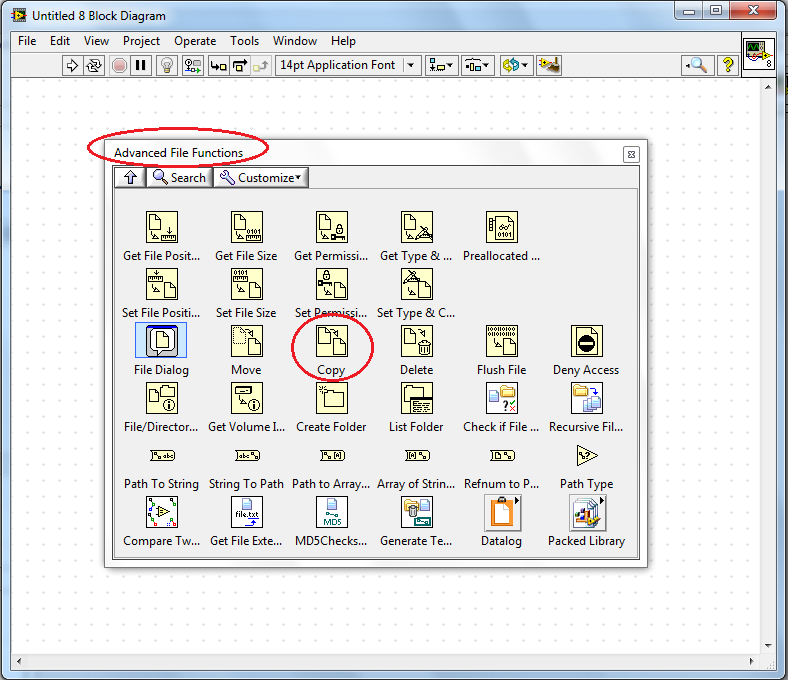Select the Refnum to Path function

(502, 455)
